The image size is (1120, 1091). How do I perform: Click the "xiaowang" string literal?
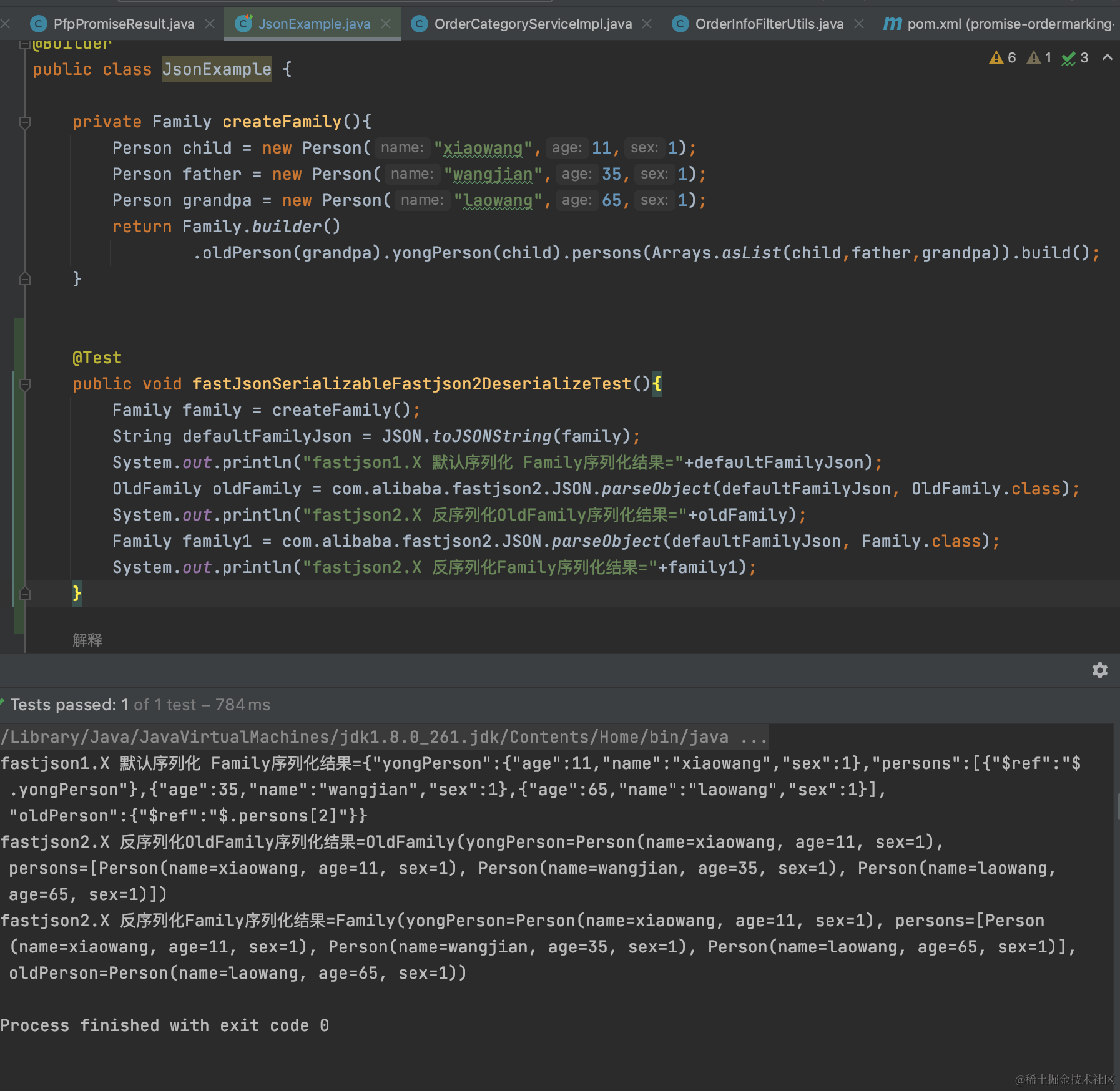483,148
